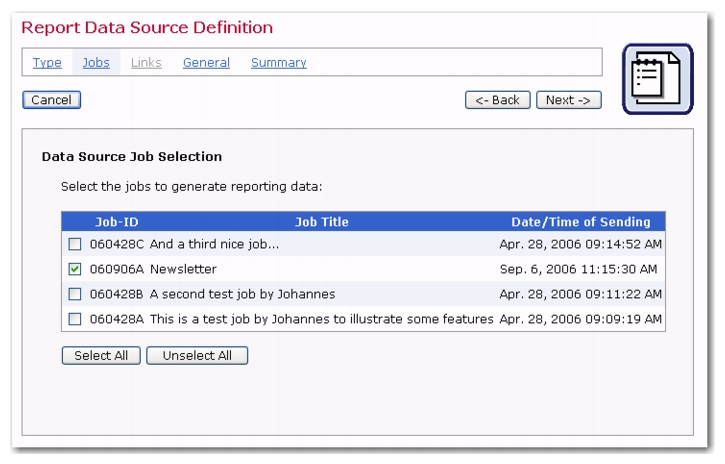Click the job ID 060428A
Screen dimensions: 725x464
[117, 319]
